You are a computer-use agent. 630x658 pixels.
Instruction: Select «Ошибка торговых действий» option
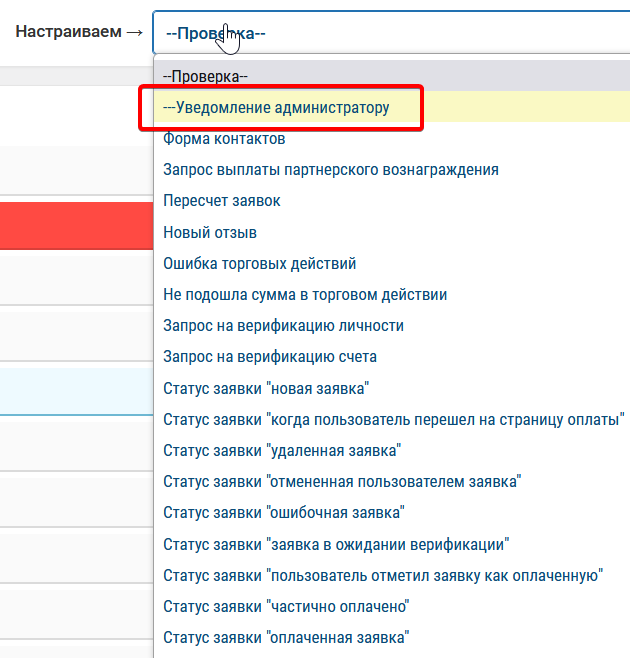[259, 264]
